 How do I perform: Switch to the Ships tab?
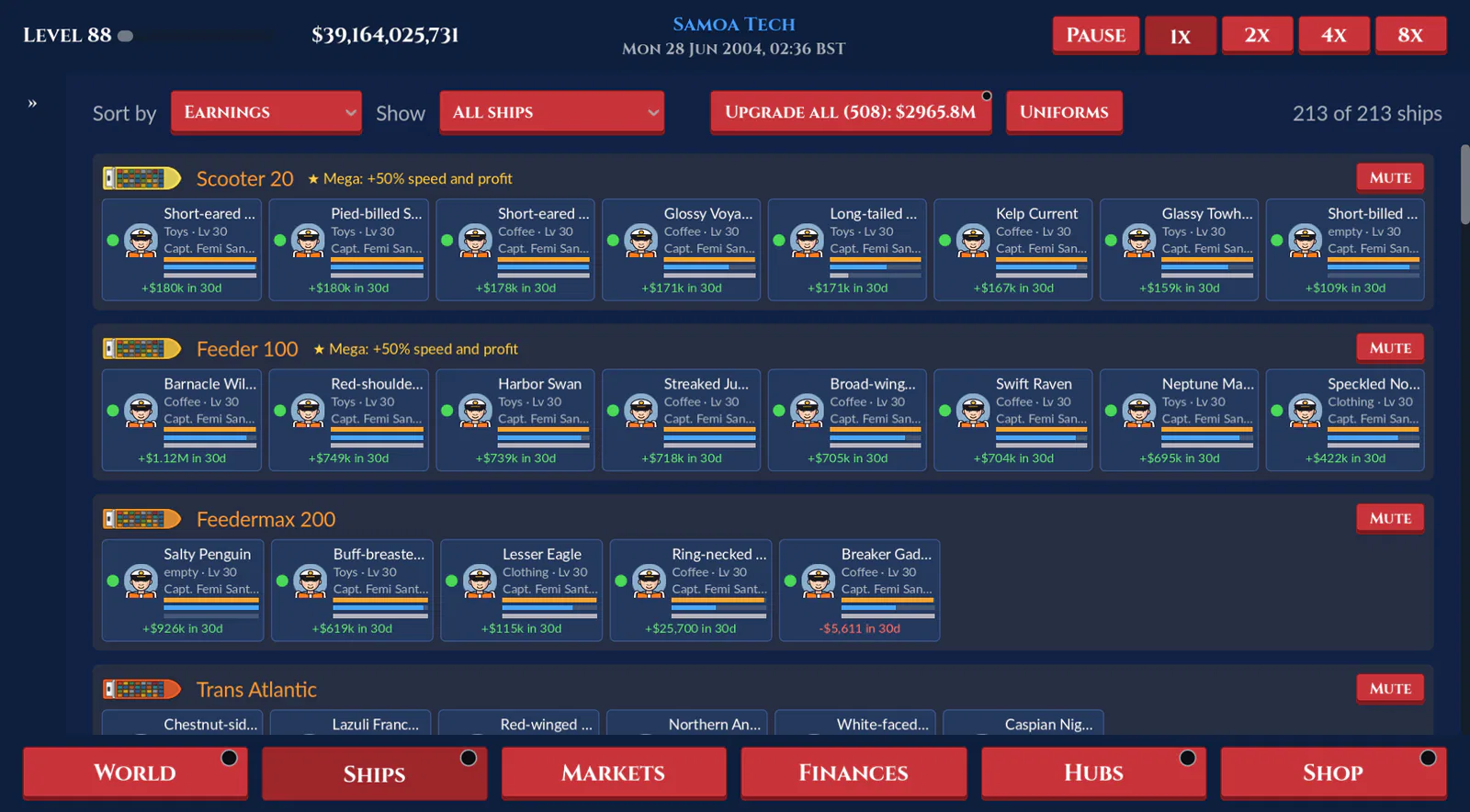[x=375, y=773]
